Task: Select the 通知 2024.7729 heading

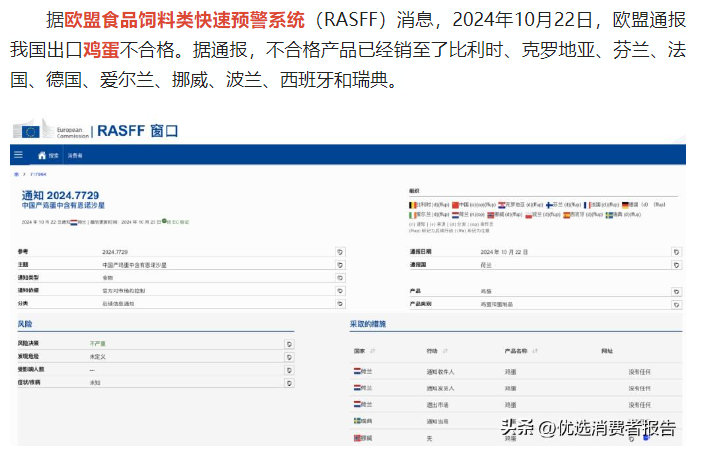Action: (60, 195)
